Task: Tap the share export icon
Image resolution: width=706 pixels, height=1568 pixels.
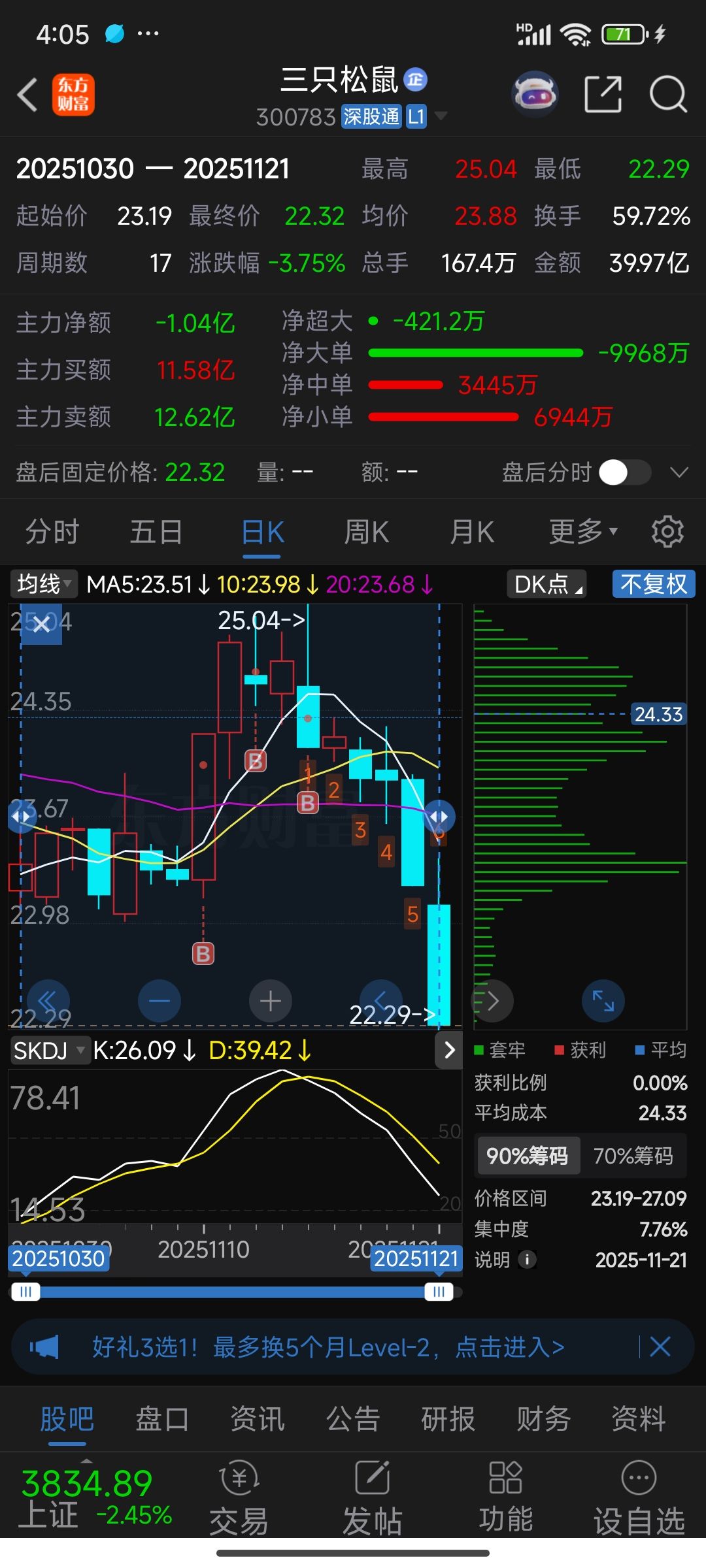Action: click(602, 94)
